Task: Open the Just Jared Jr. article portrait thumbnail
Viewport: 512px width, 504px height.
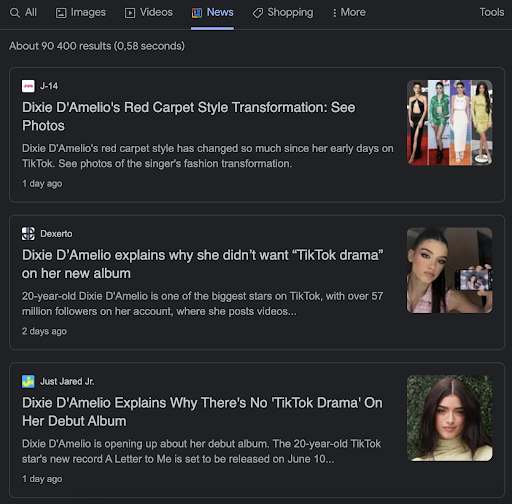Action: 450,418
